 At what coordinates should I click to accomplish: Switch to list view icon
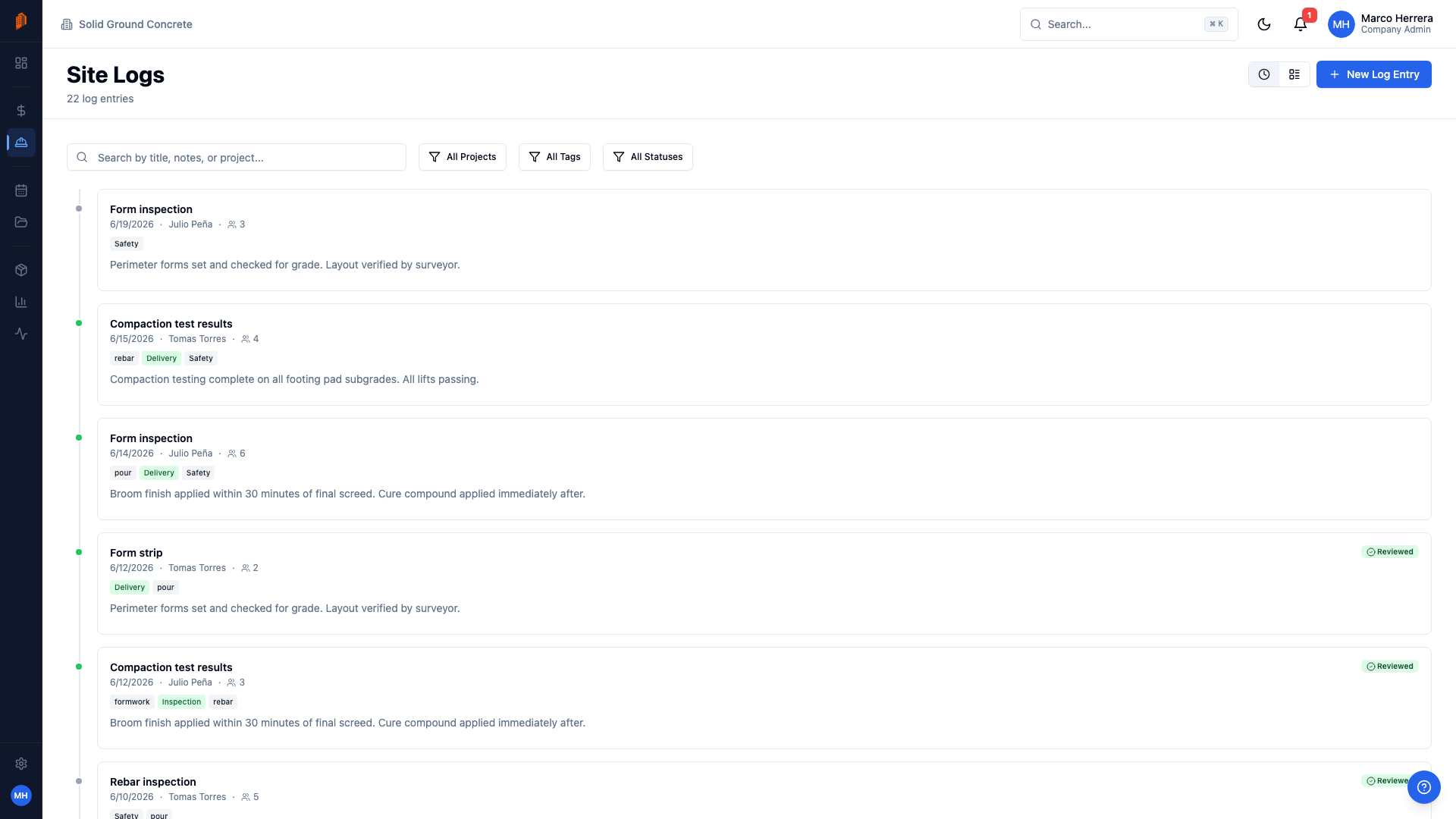pos(1294,74)
